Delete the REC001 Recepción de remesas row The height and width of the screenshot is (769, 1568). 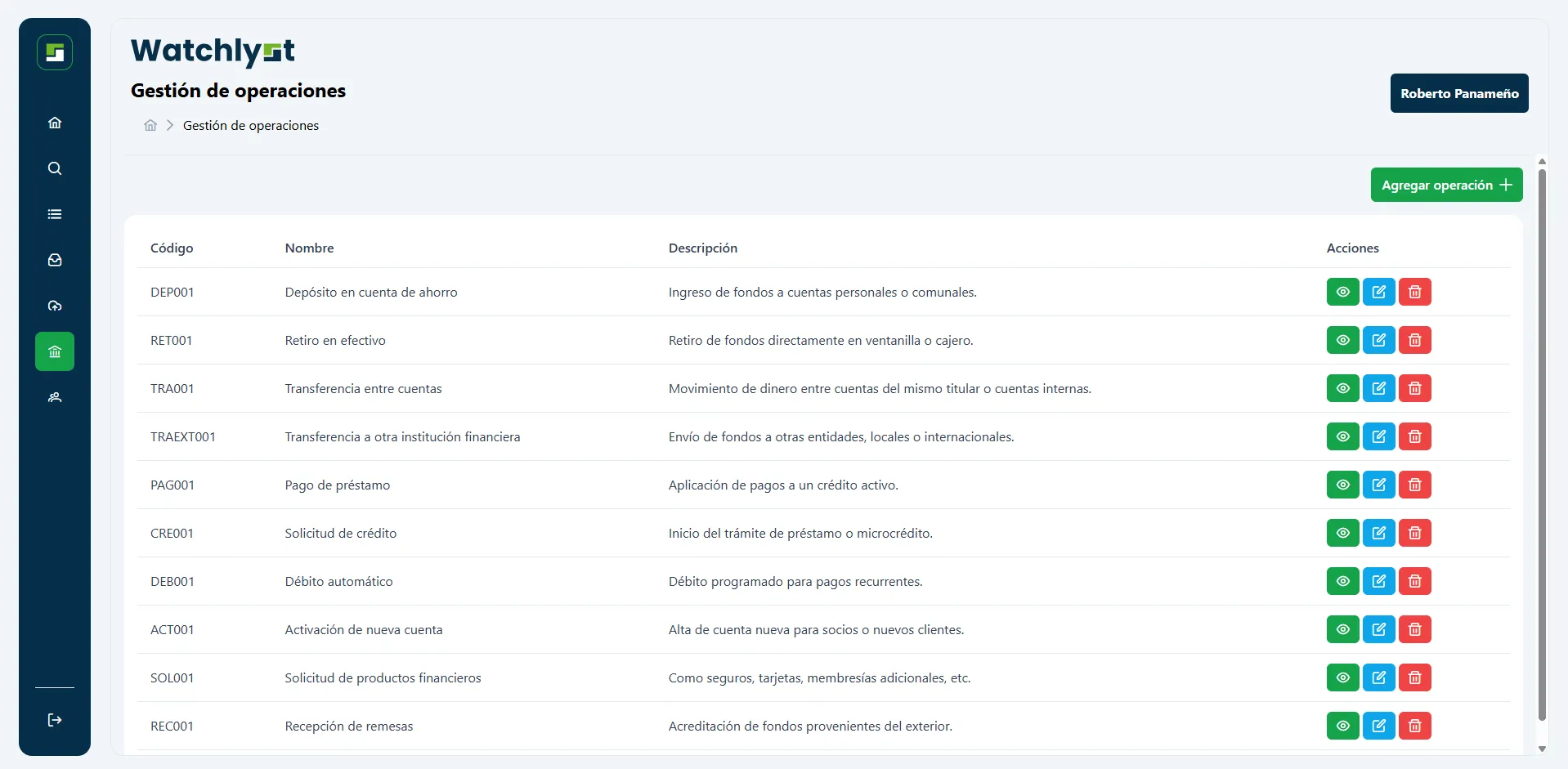pyautogui.click(x=1414, y=726)
